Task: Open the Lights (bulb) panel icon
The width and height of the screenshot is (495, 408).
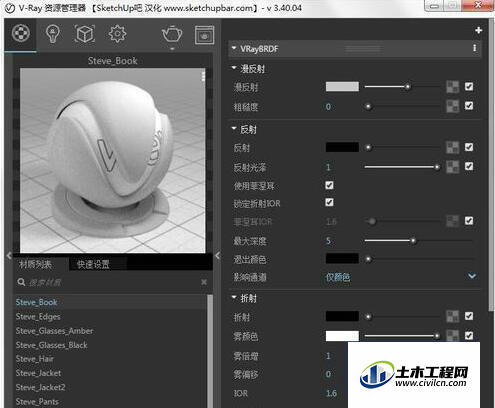Action: coord(53,33)
